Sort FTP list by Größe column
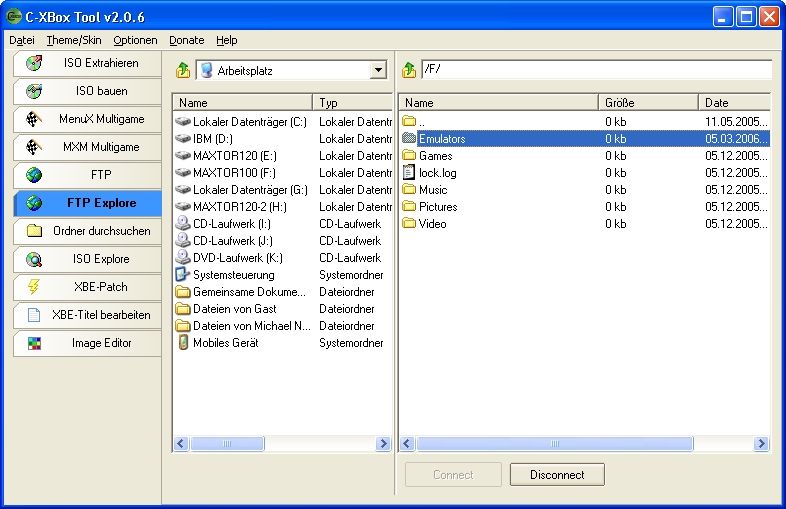This screenshot has height=509, width=786. (649, 103)
